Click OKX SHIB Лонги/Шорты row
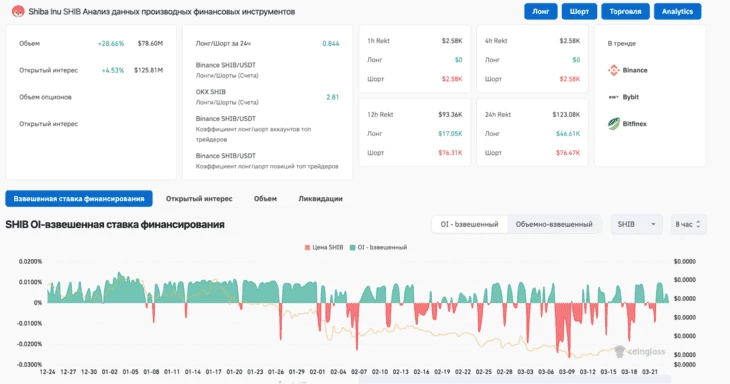The height and width of the screenshot is (384, 730). pos(267,97)
